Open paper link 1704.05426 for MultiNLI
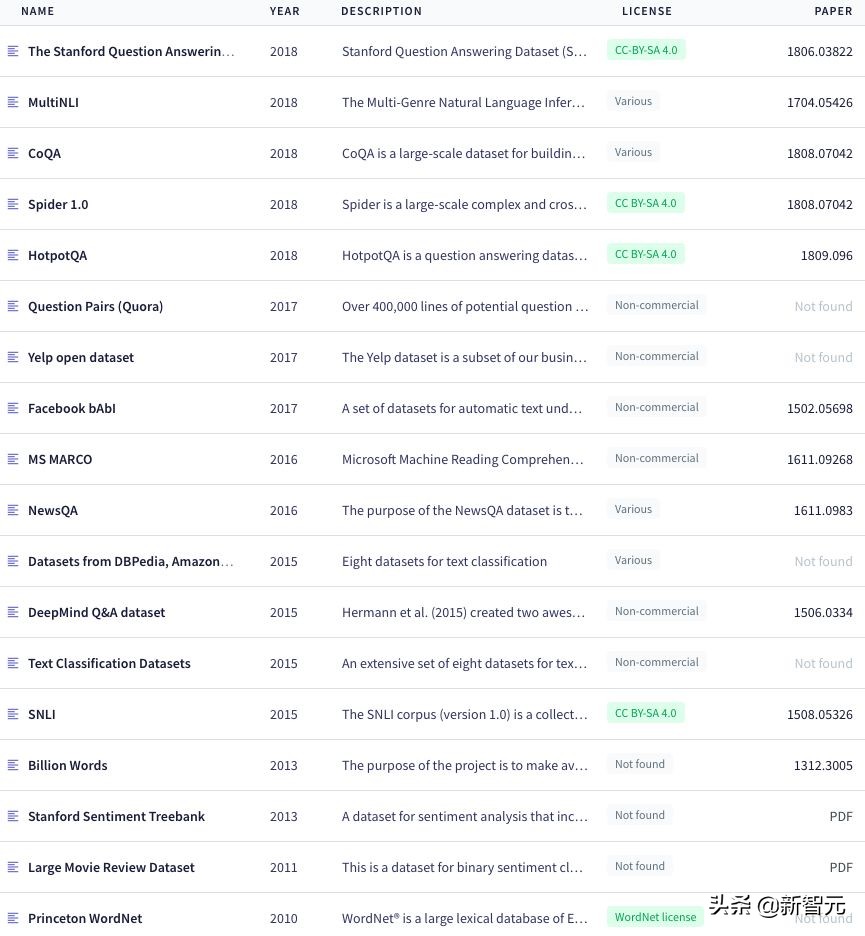Screen dimensions: 865x936 (x=820, y=102)
